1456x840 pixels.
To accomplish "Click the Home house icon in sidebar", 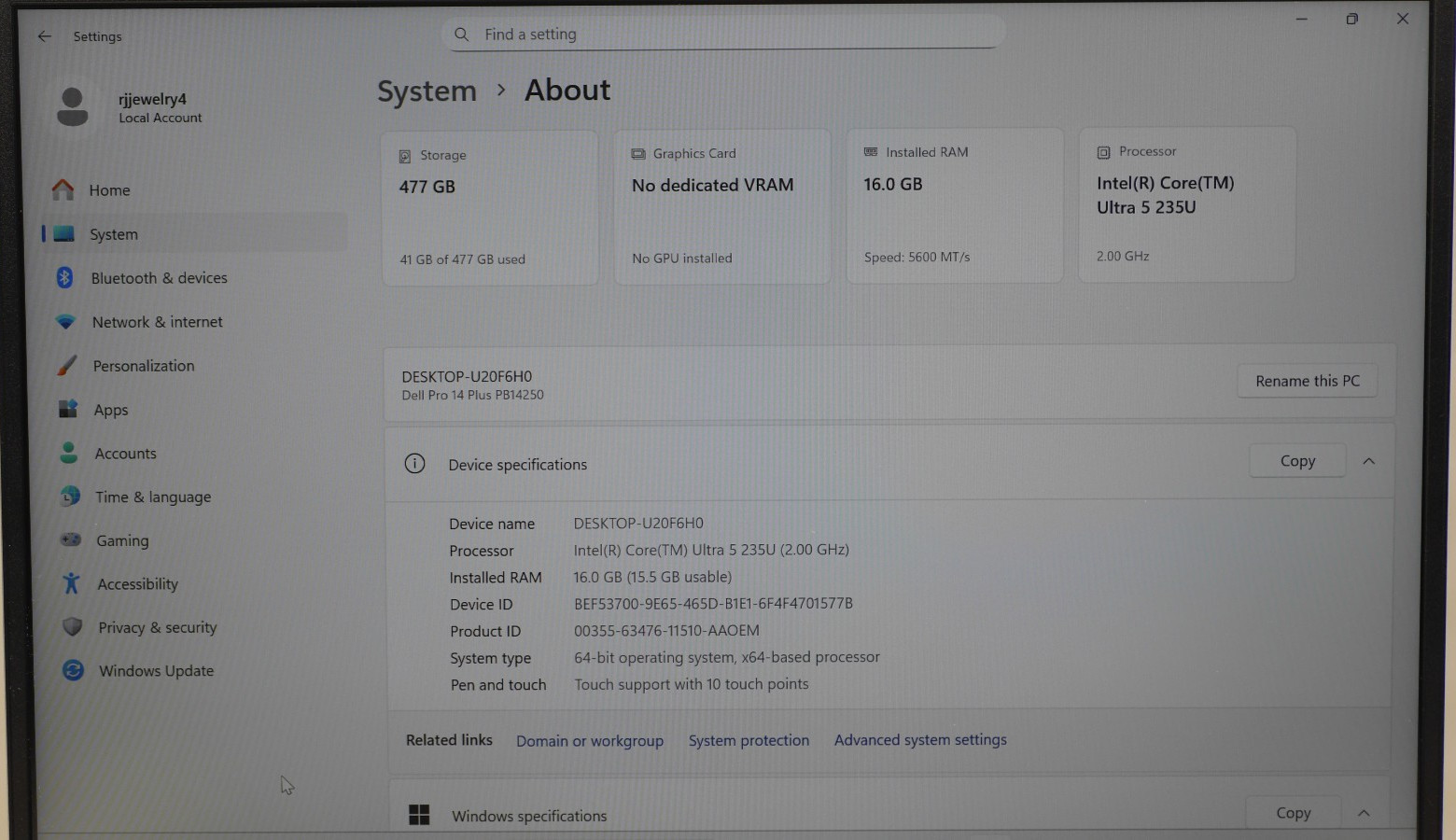I will (x=63, y=189).
